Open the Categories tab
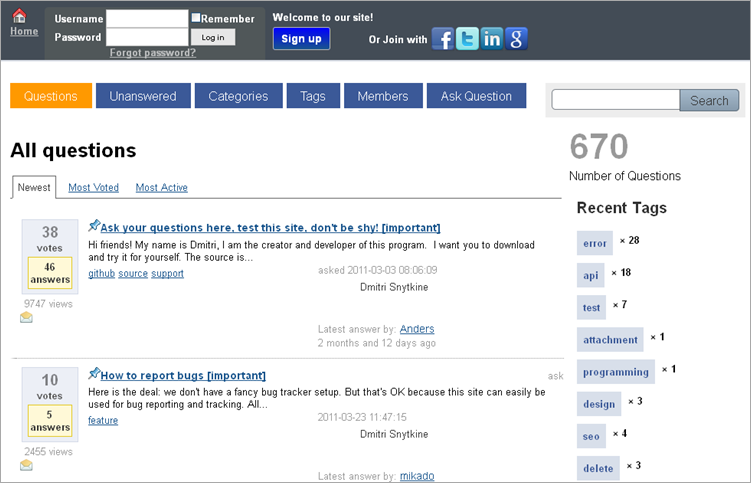The width and height of the screenshot is (751, 483). (x=239, y=96)
